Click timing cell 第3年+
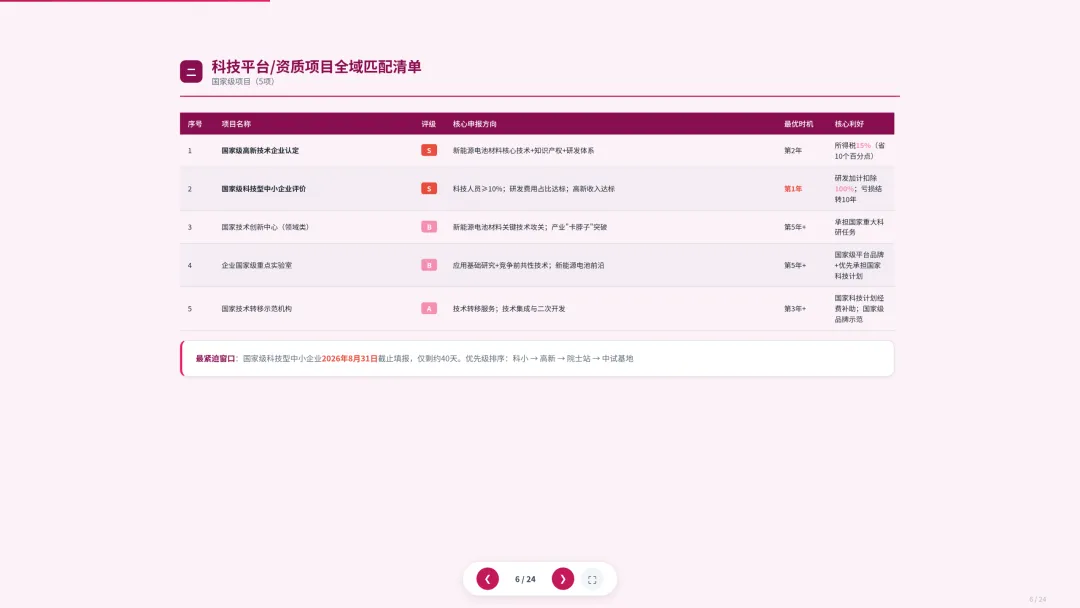The width and height of the screenshot is (1080, 608). (x=795, y=308)
